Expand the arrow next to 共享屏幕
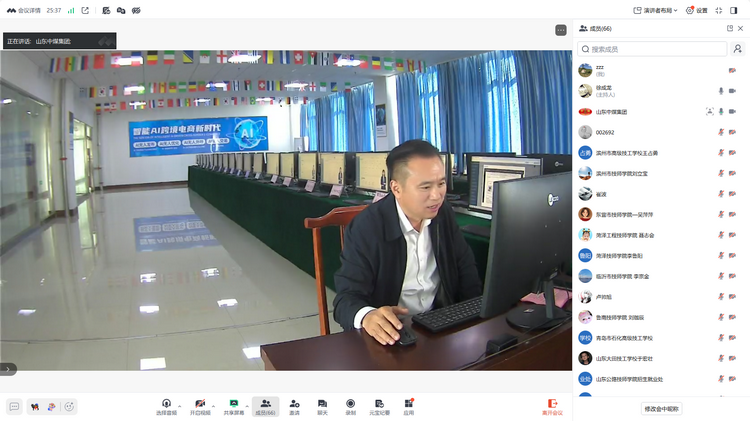750x421 pixels. click(x=247, y=406)
